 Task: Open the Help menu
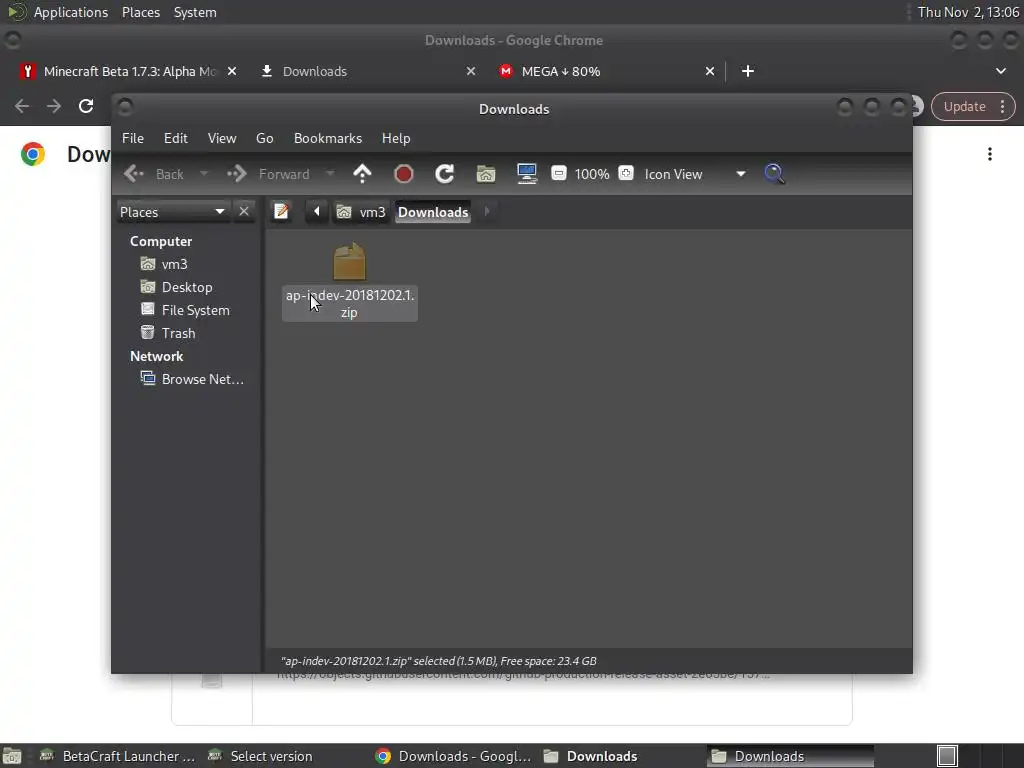(x=396, y=138)
